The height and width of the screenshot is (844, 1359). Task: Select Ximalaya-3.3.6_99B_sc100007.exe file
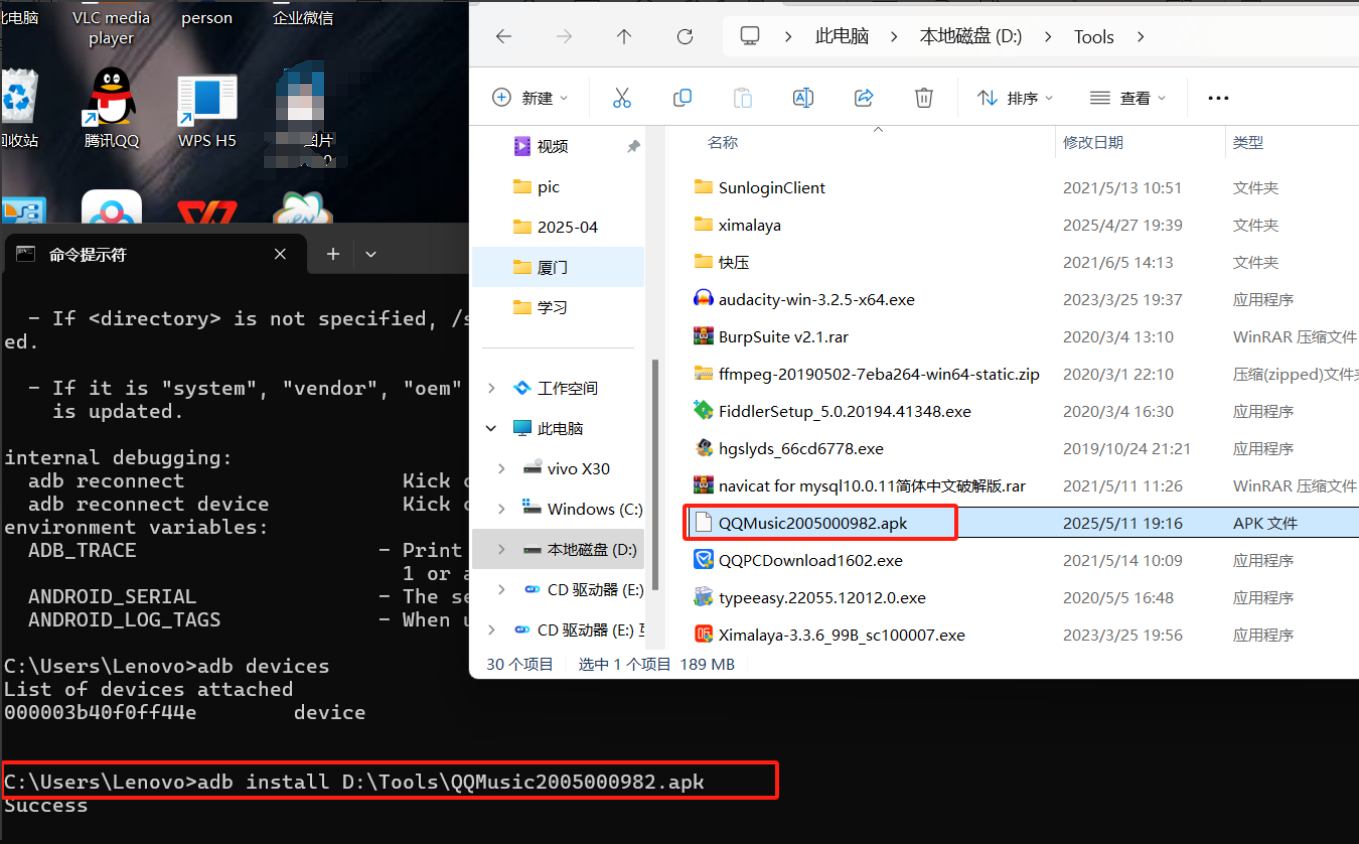pyautogui.click(x=841, y=635)
